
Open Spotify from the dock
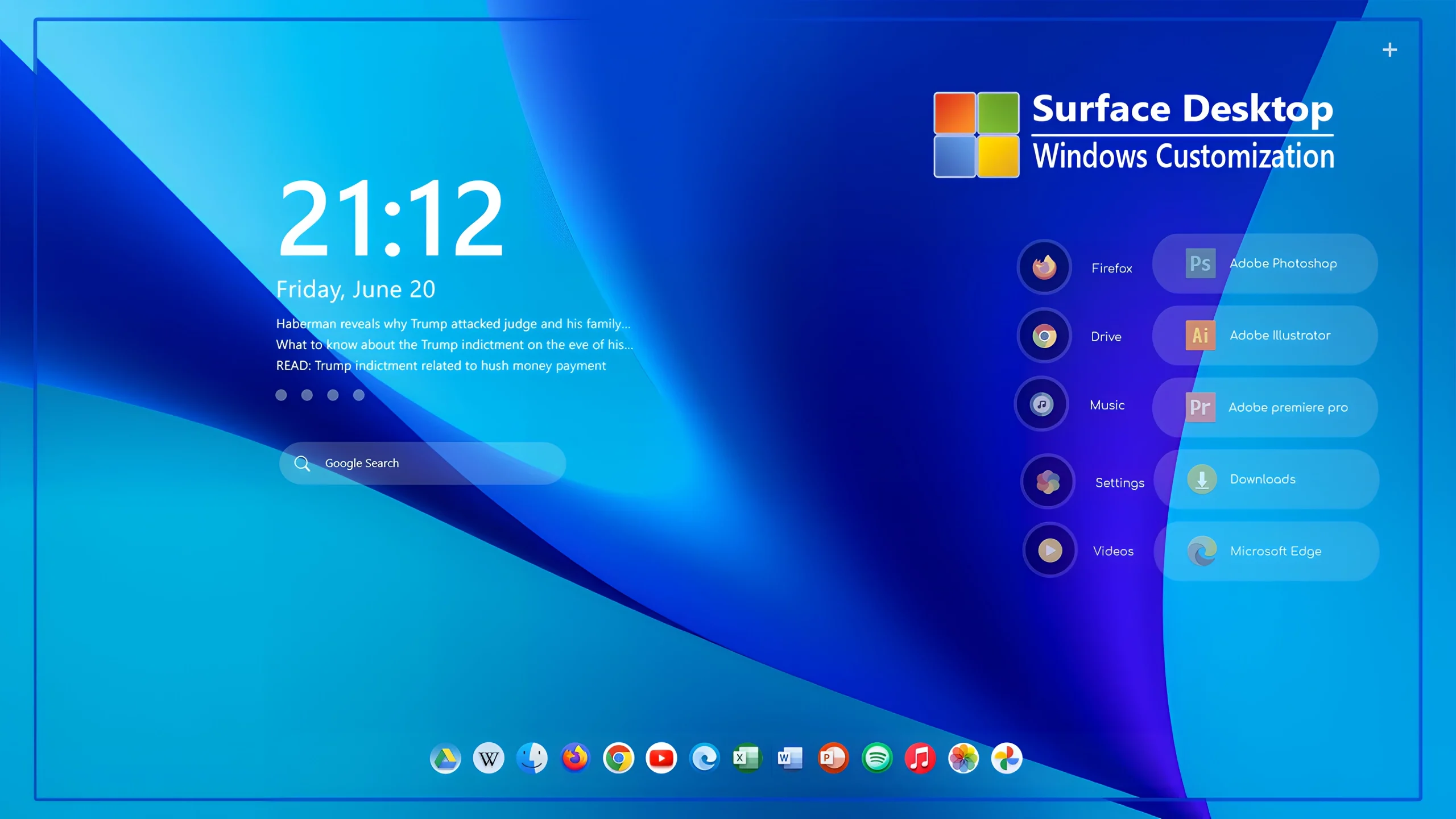[877, 758]
